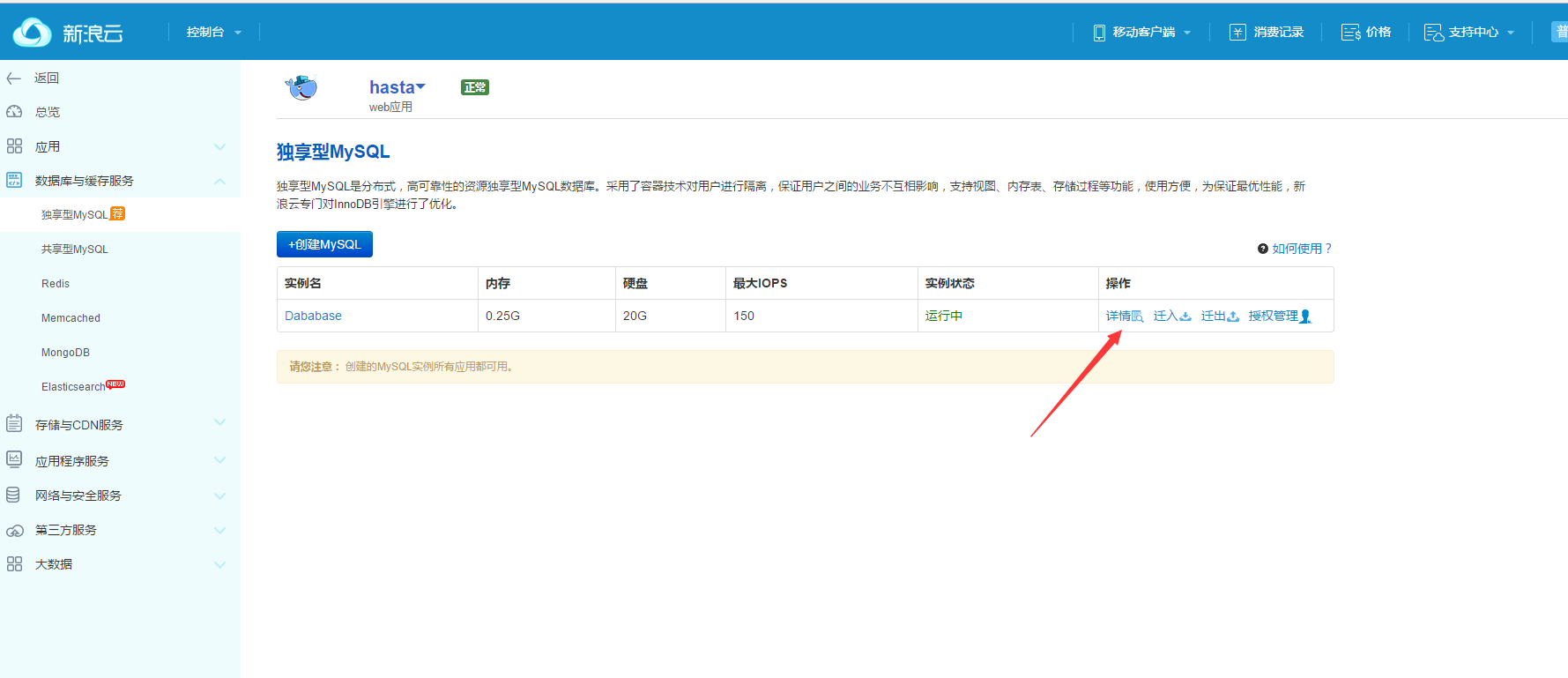
Task: Open the 控制台 dropdown menu
Action: click(x=213, y=32)
